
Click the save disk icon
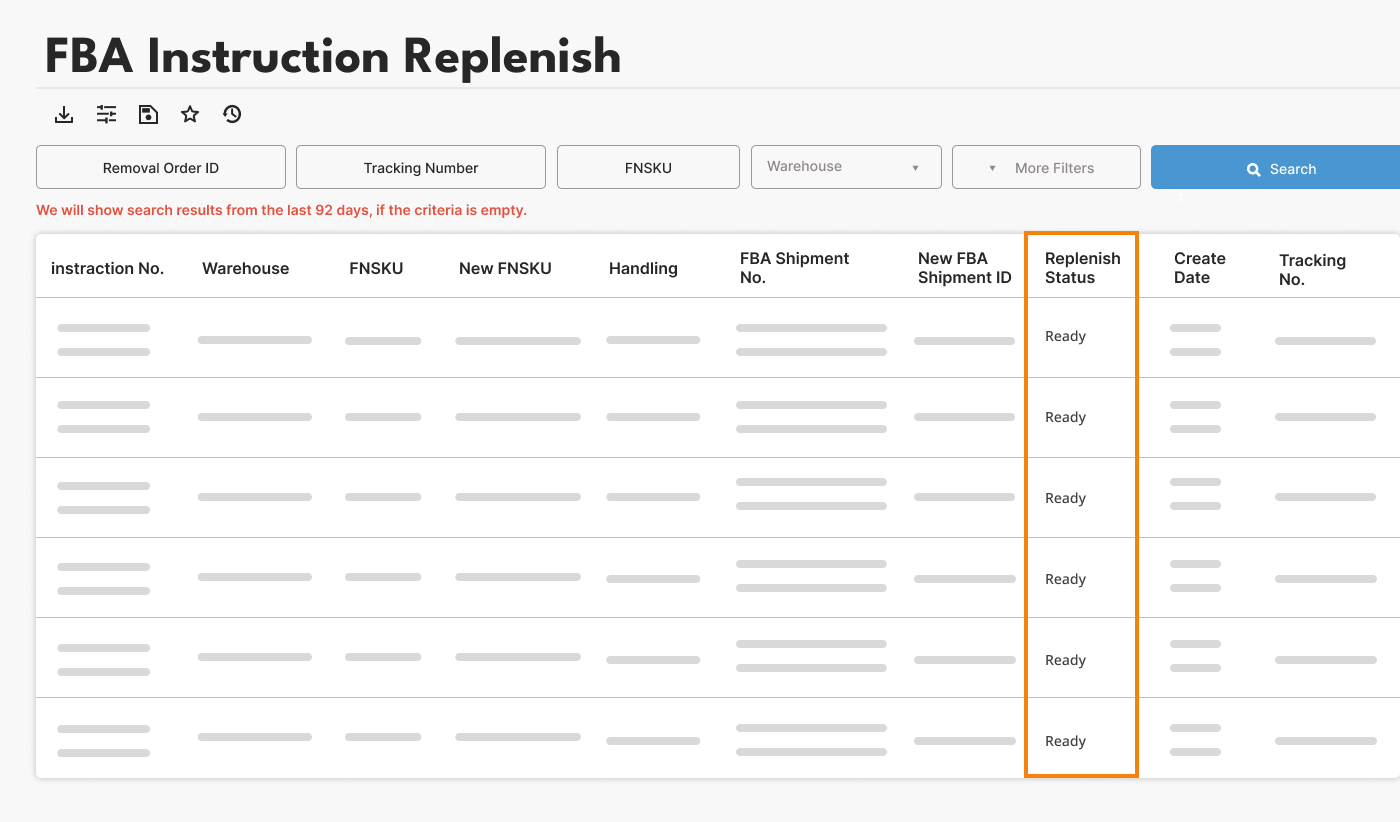(x=148, y=115)
